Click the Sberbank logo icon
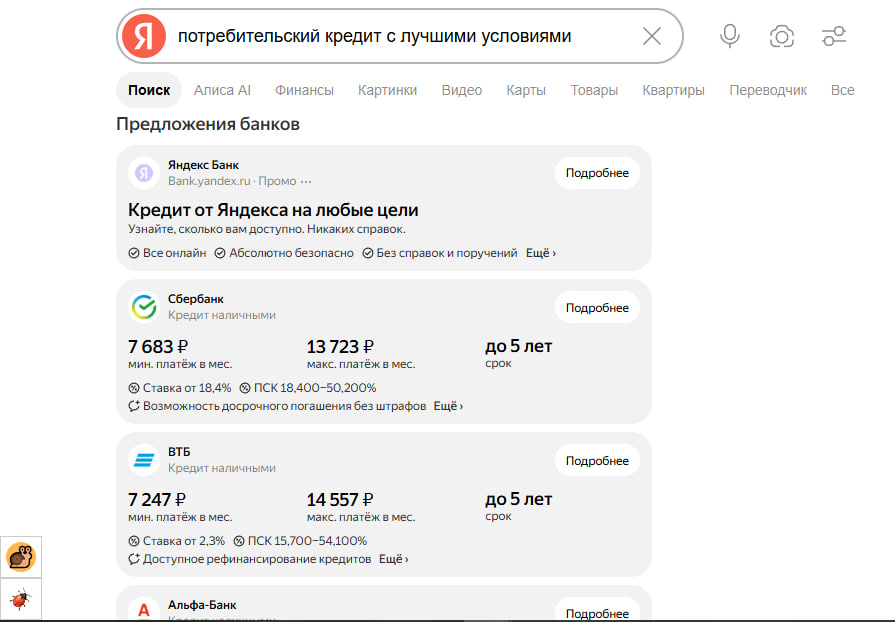The width and height of the screenshot is (895, 622). tap(144, 307)
